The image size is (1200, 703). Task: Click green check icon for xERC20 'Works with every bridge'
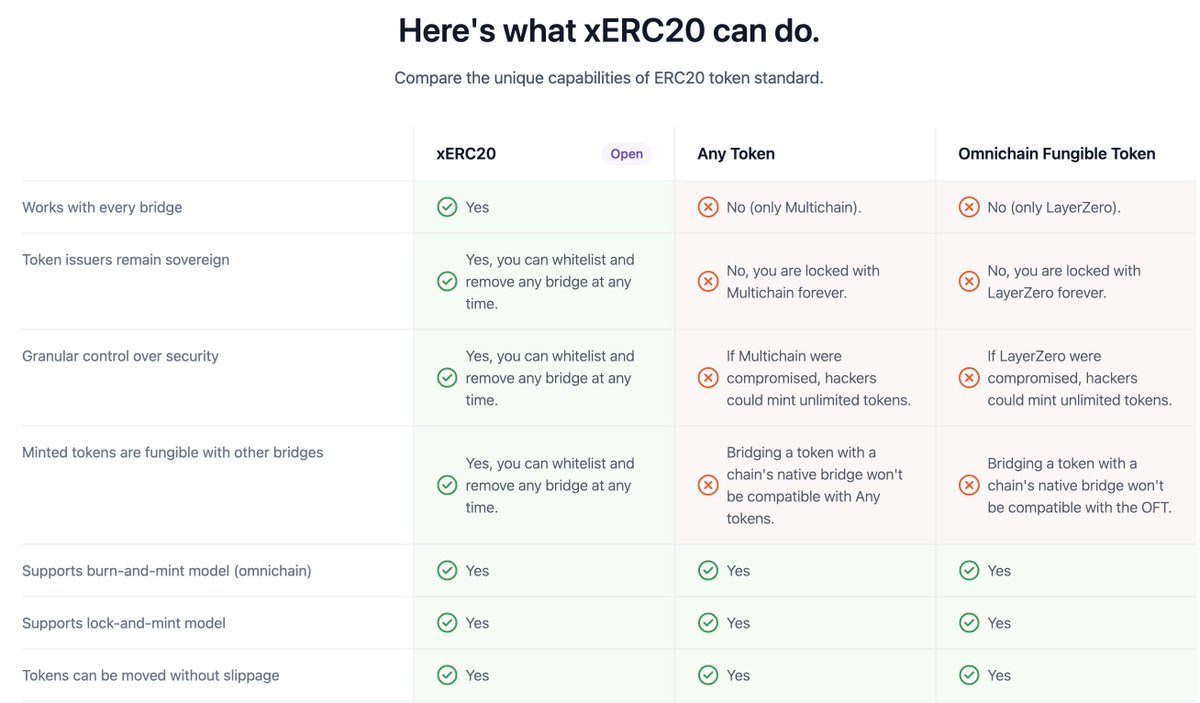[x=447, y=207]
